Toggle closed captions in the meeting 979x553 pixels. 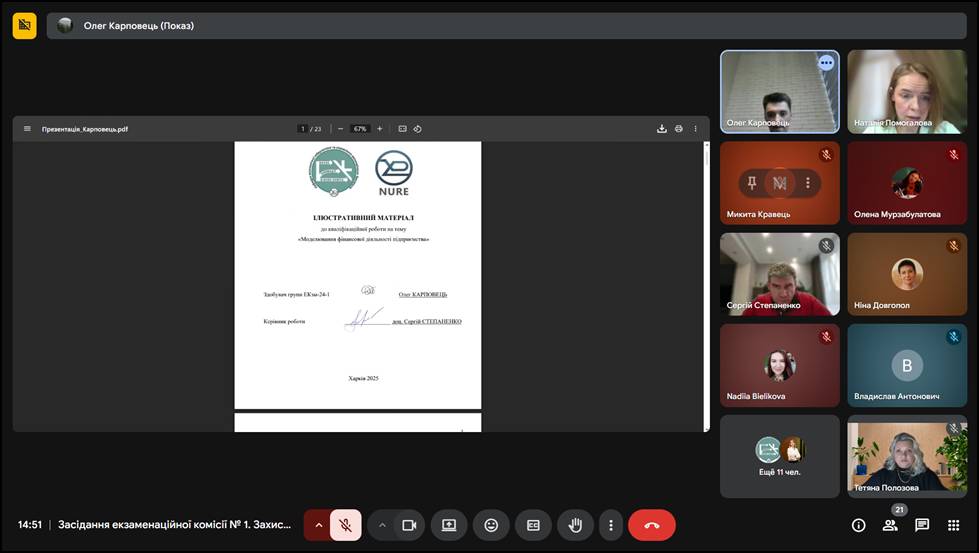pos(533,525)
